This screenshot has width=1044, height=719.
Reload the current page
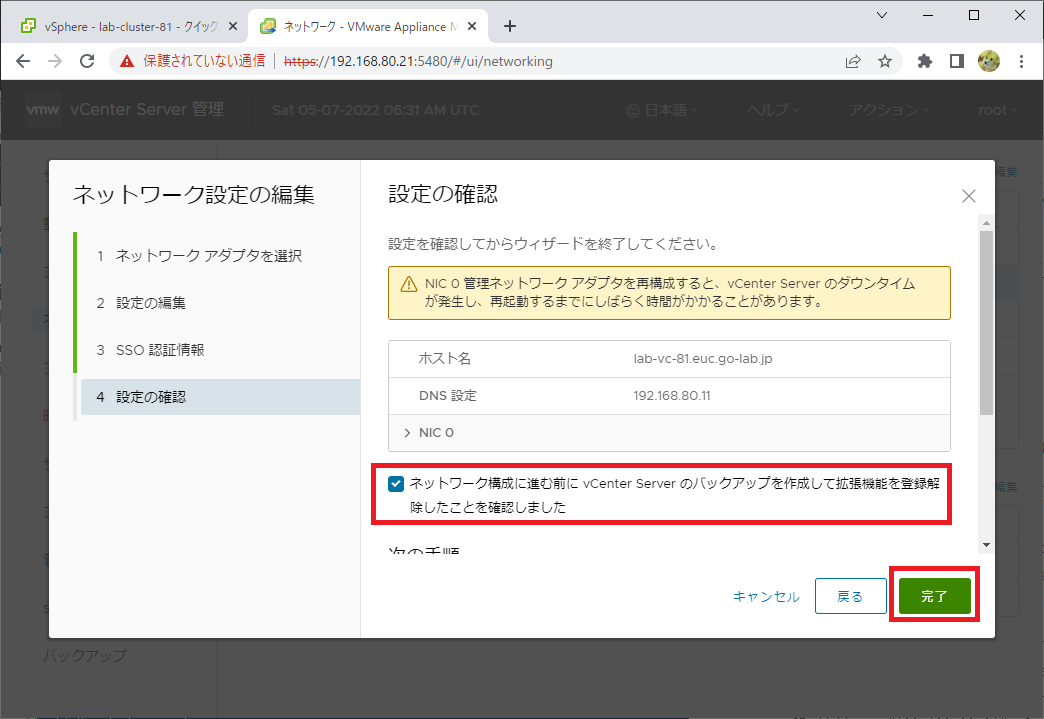click(x=87, y=61)
